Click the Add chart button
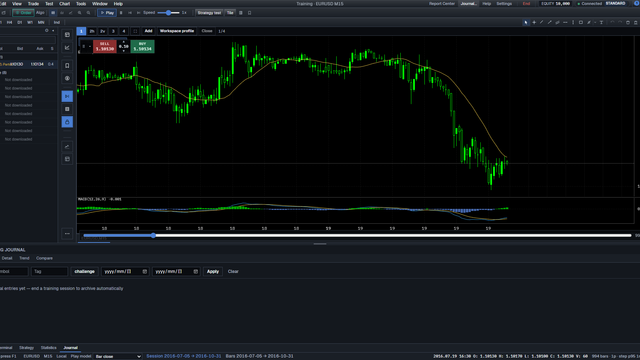 pyautogui.click(x=148, y=31)
